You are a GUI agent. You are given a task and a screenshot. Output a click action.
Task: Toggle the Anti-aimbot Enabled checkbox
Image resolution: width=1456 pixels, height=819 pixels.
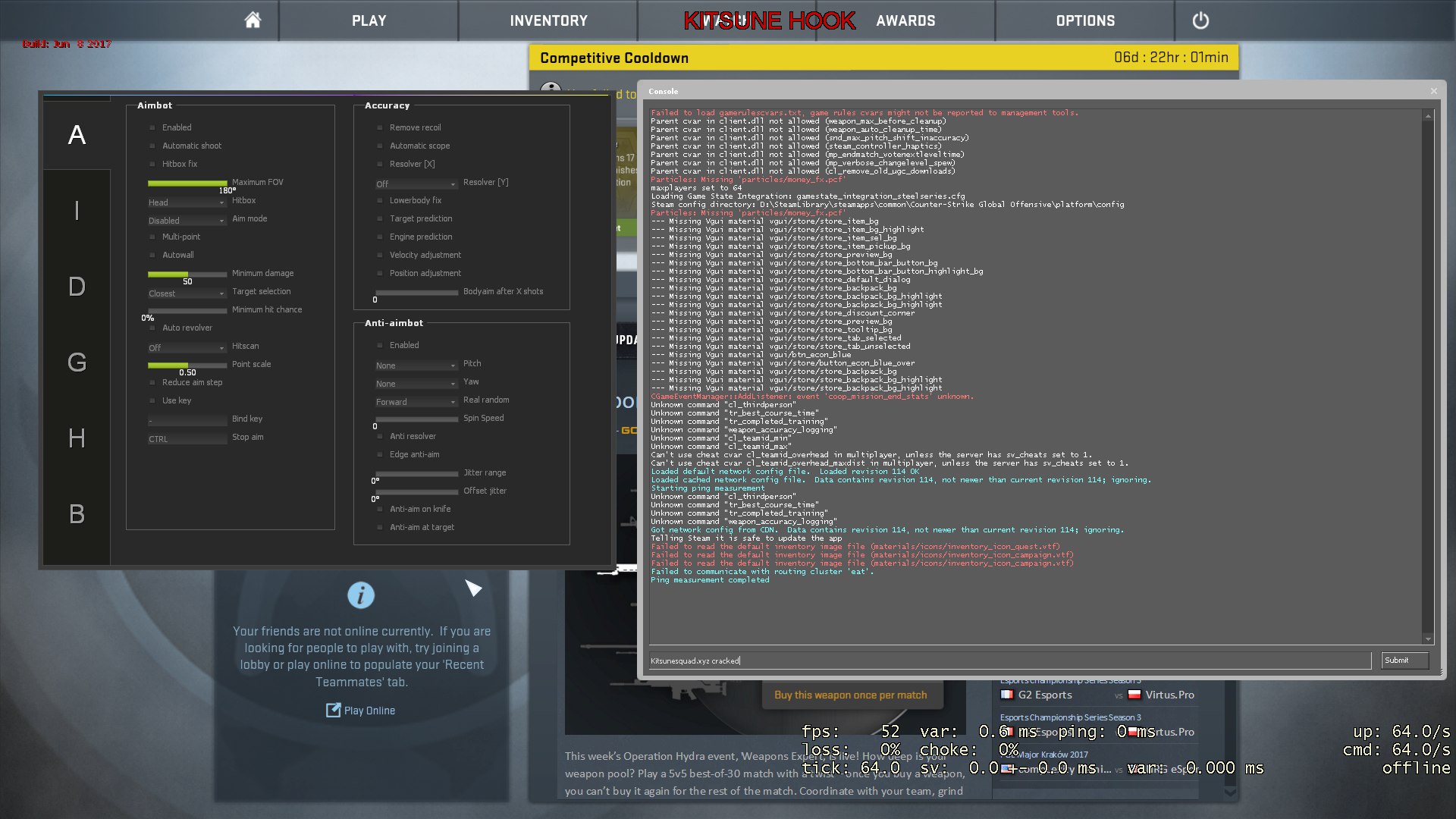point(380,345)
